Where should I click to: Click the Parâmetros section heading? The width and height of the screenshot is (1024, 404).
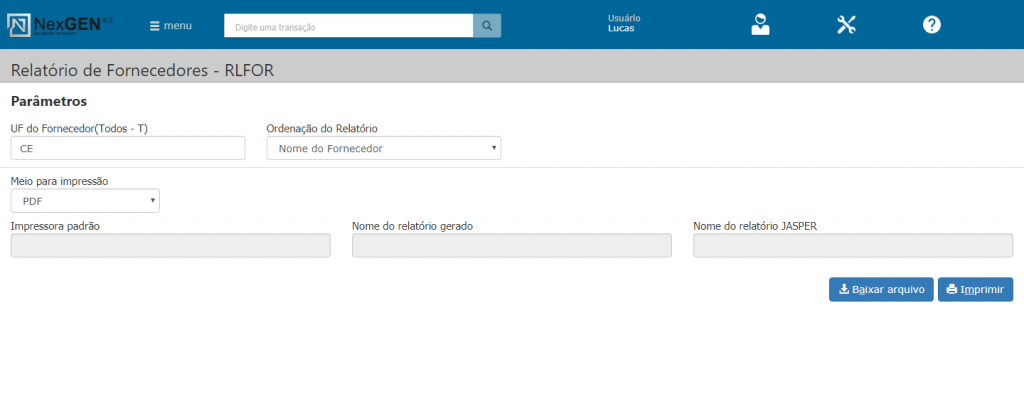click(48, 101)
